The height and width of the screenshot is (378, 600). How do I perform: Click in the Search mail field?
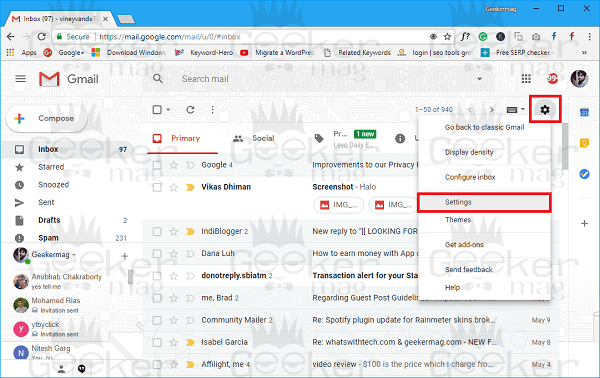[x=318, y=79]
